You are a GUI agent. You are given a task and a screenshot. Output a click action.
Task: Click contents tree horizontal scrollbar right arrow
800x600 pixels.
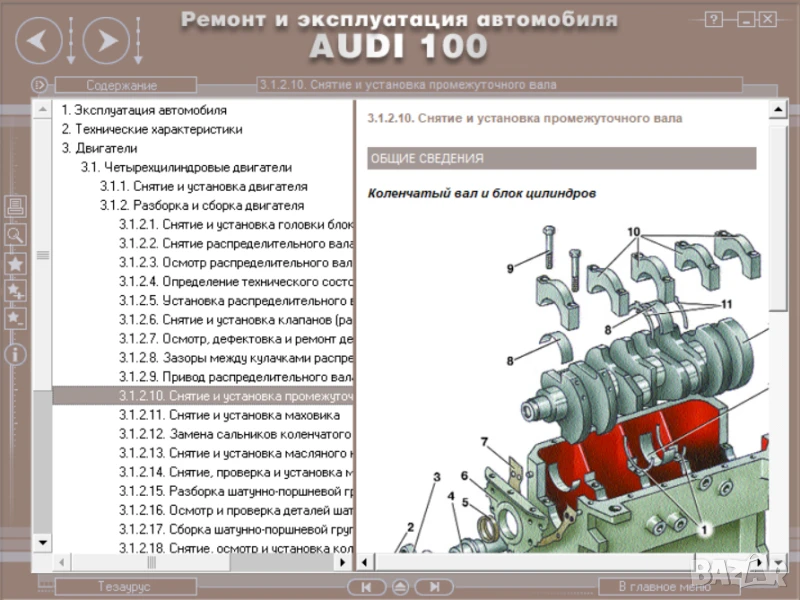click(x=345, y=563)
